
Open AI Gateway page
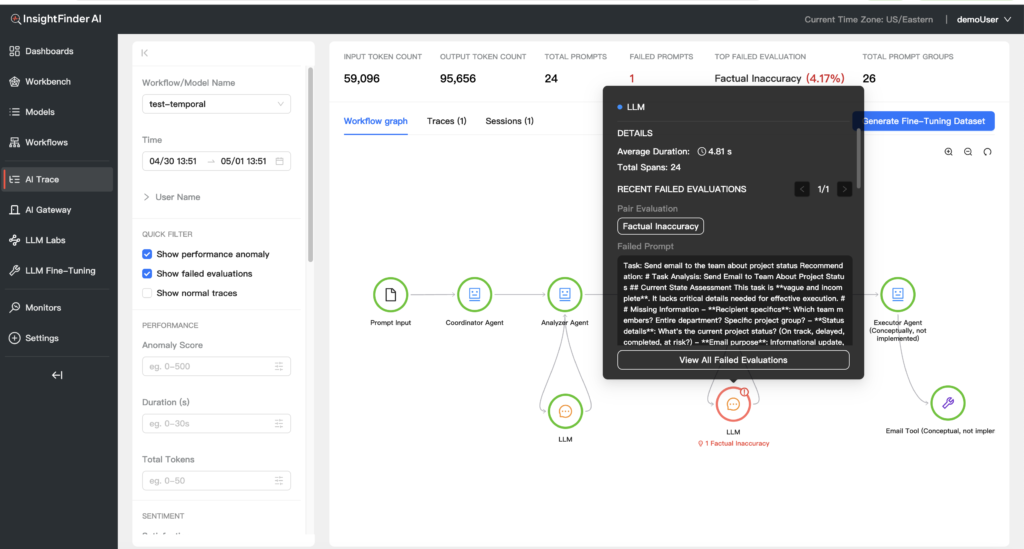point(48,210)
